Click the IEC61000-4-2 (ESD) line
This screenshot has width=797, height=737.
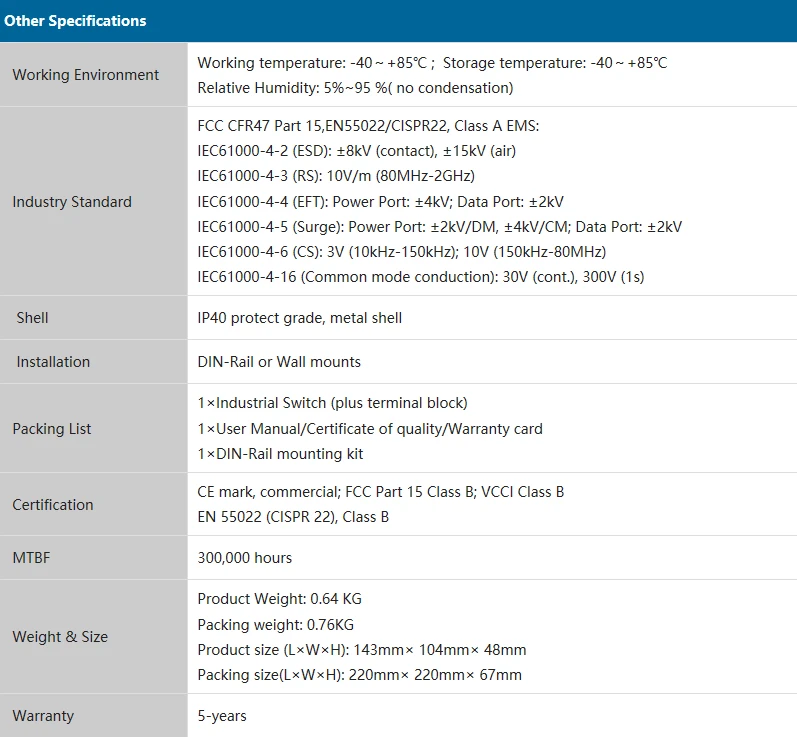356,151
